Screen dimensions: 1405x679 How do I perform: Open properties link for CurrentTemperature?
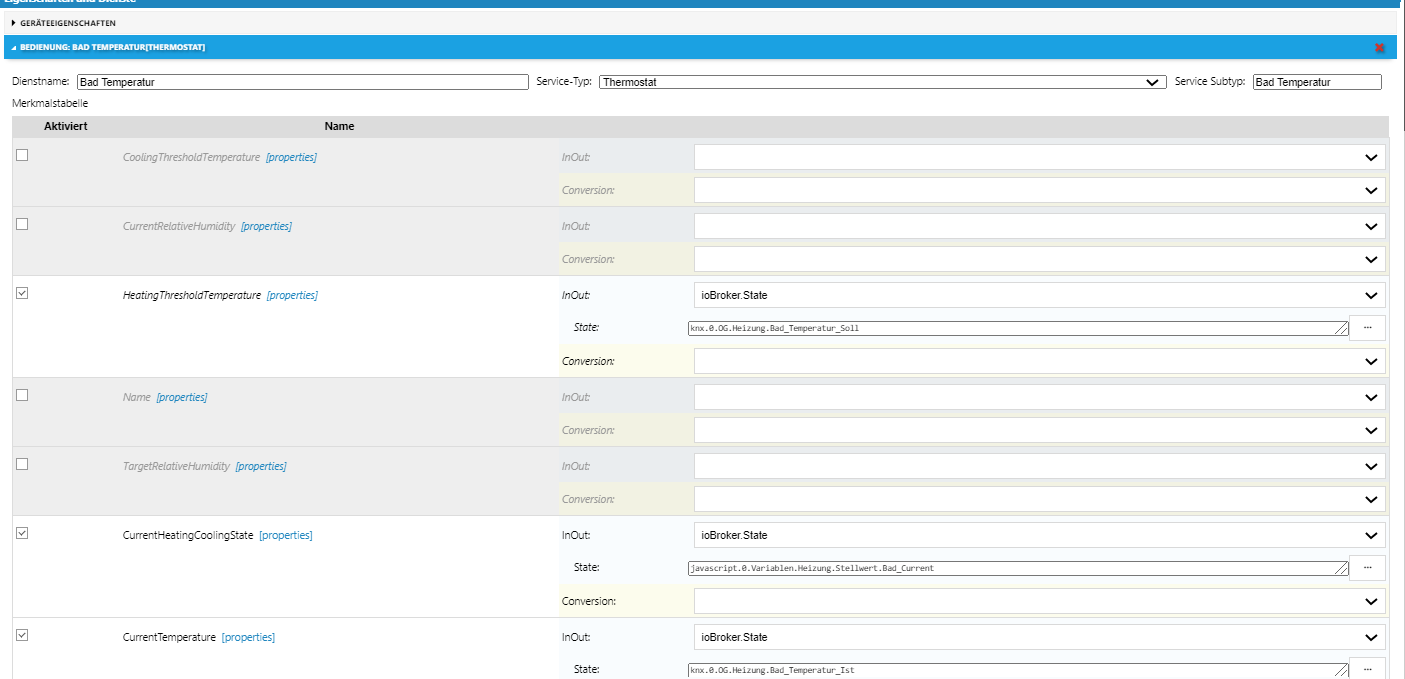click(248, 637)
